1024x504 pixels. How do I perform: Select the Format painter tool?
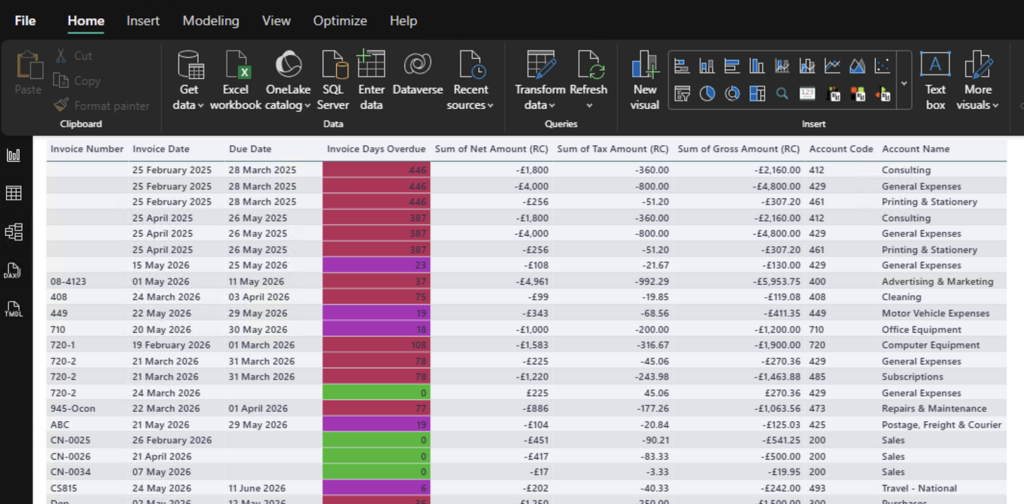tap(101, 105)
